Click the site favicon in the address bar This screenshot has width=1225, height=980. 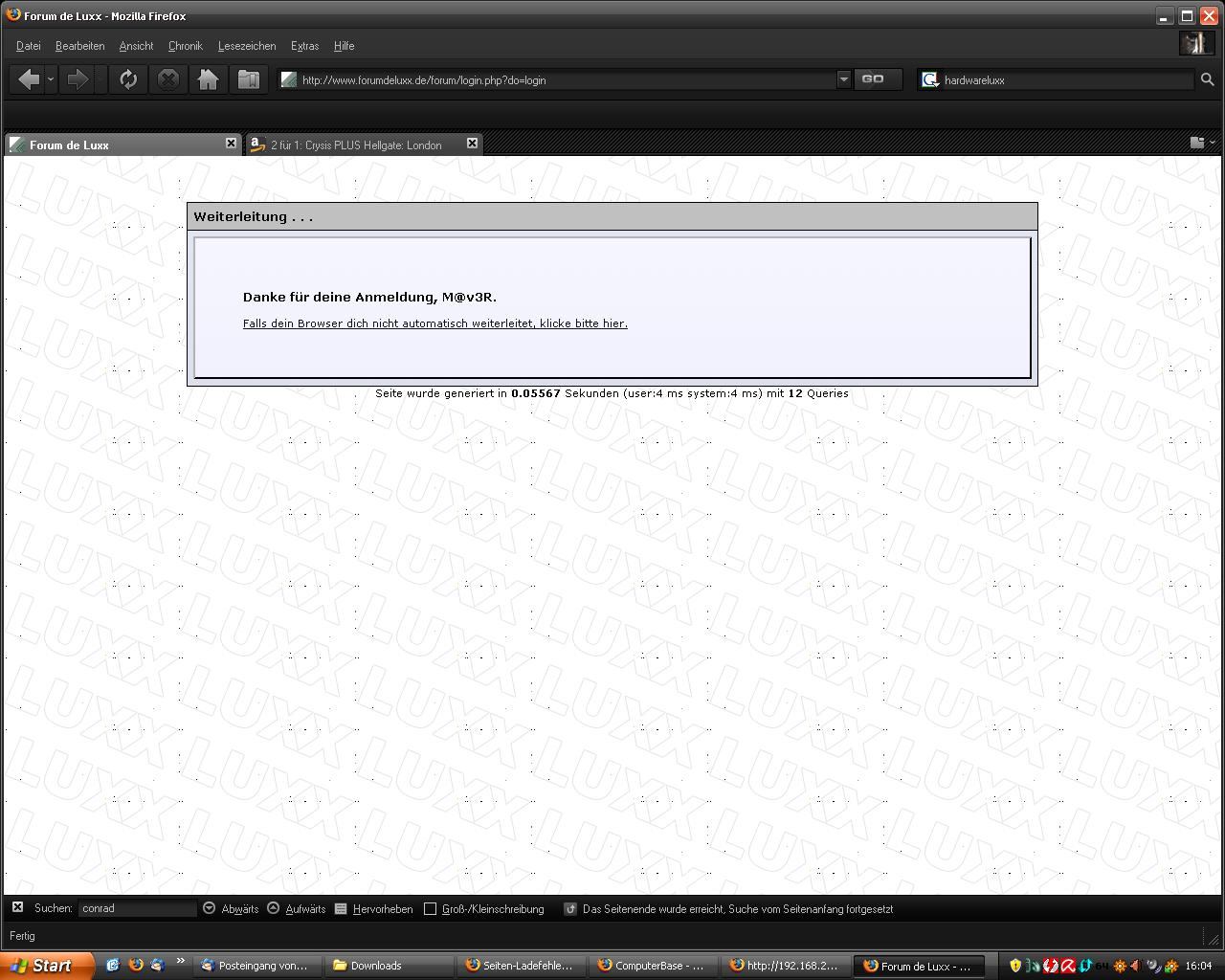point(289,79)
